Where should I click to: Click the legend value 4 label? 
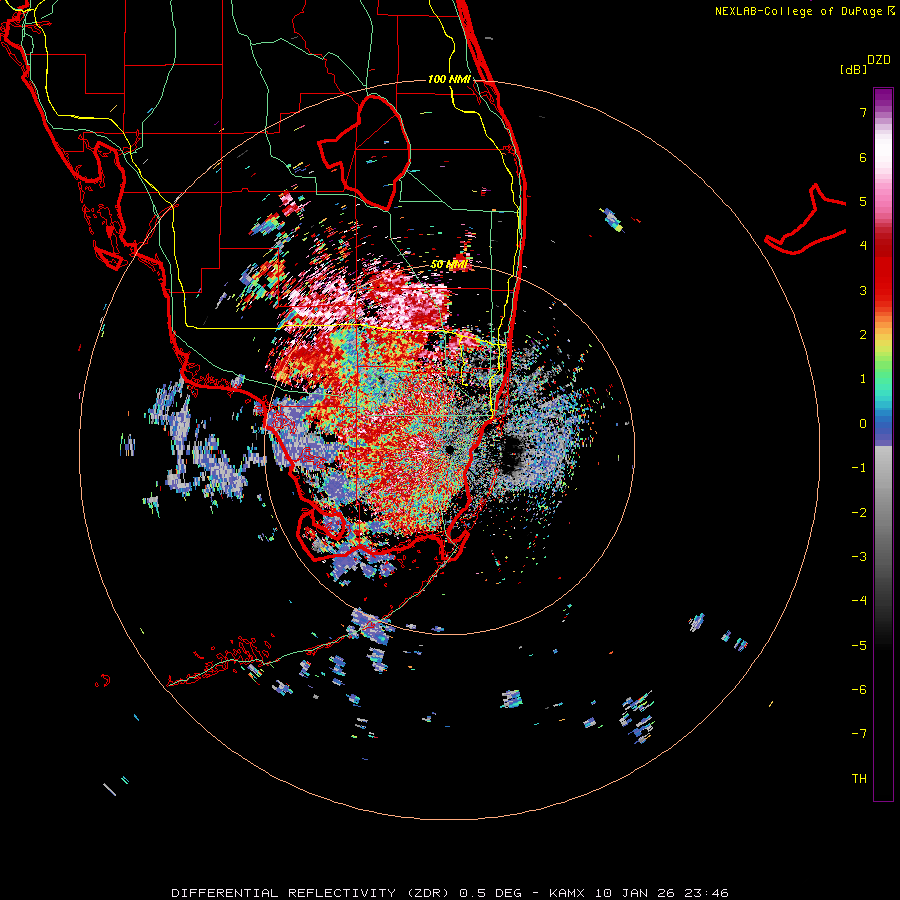[x=863, y=246]
